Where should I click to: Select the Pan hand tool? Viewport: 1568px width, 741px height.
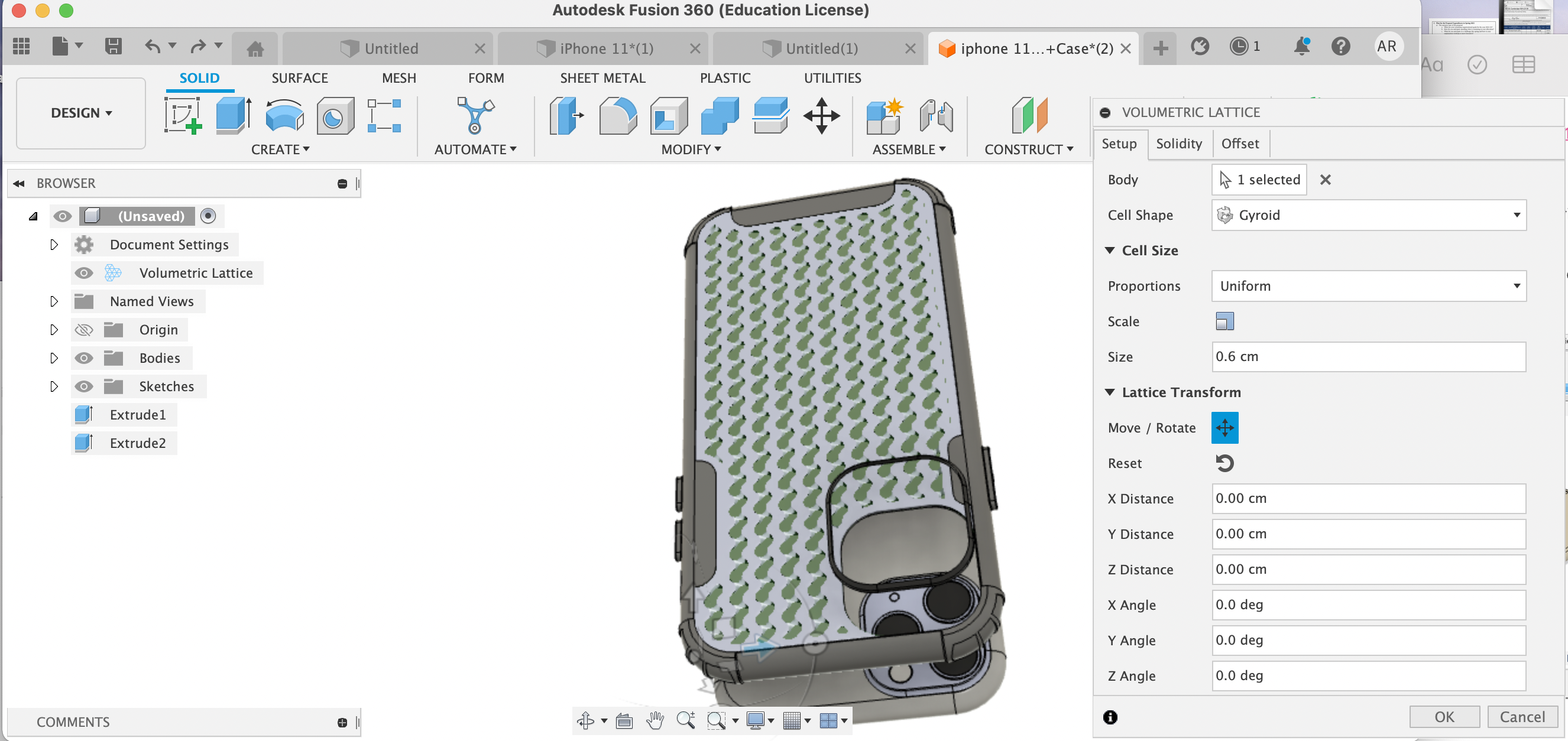click(x=655, y=720)
